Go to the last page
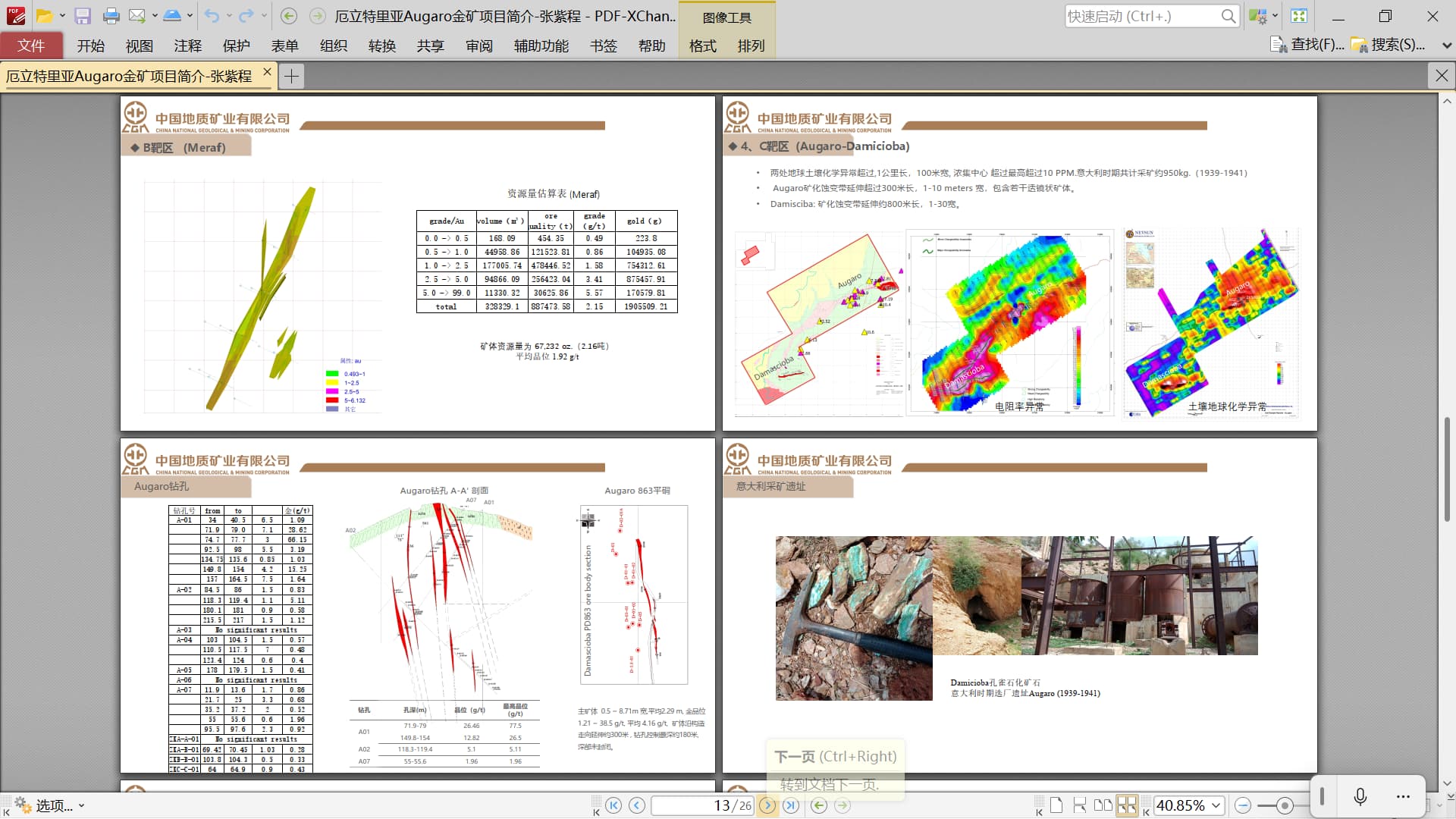The height and width of the screenshot is (819, 1456). [791, 805]
